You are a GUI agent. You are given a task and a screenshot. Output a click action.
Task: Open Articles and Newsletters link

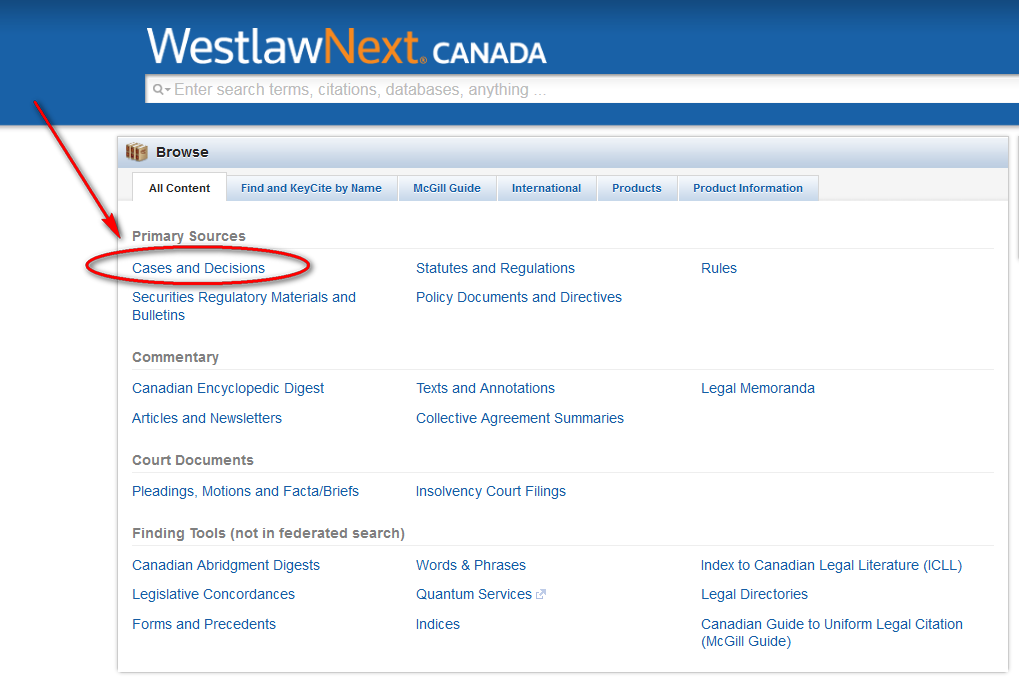(207, 418)
